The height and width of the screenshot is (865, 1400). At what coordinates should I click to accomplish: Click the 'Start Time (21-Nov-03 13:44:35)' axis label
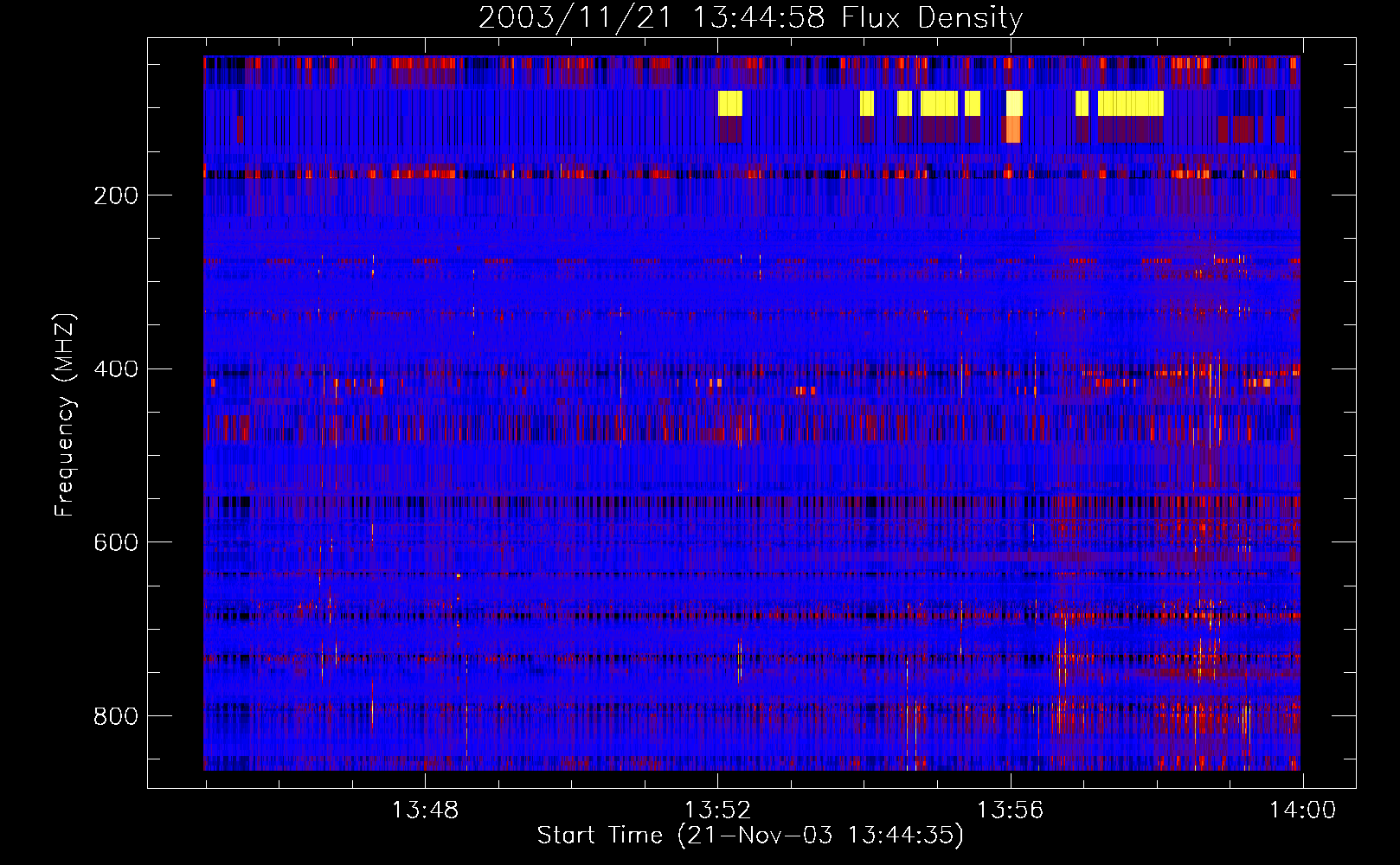click(750, 836)
